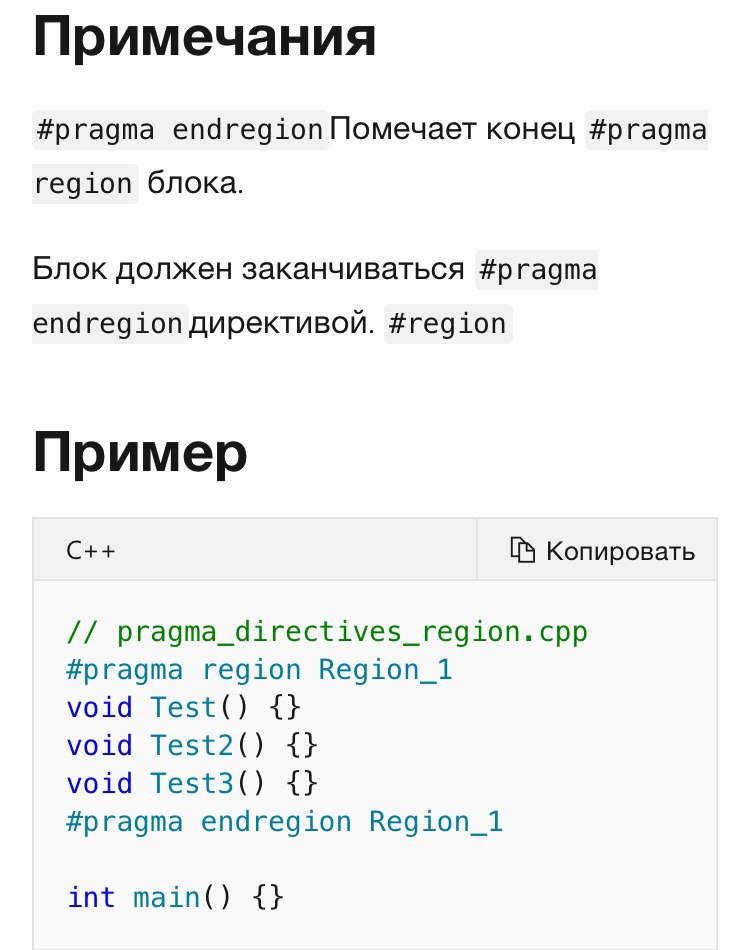Screen dimensions: 749x950
Task: Click the "Блок должен заканчиваться" text
Action: (248, 270)
